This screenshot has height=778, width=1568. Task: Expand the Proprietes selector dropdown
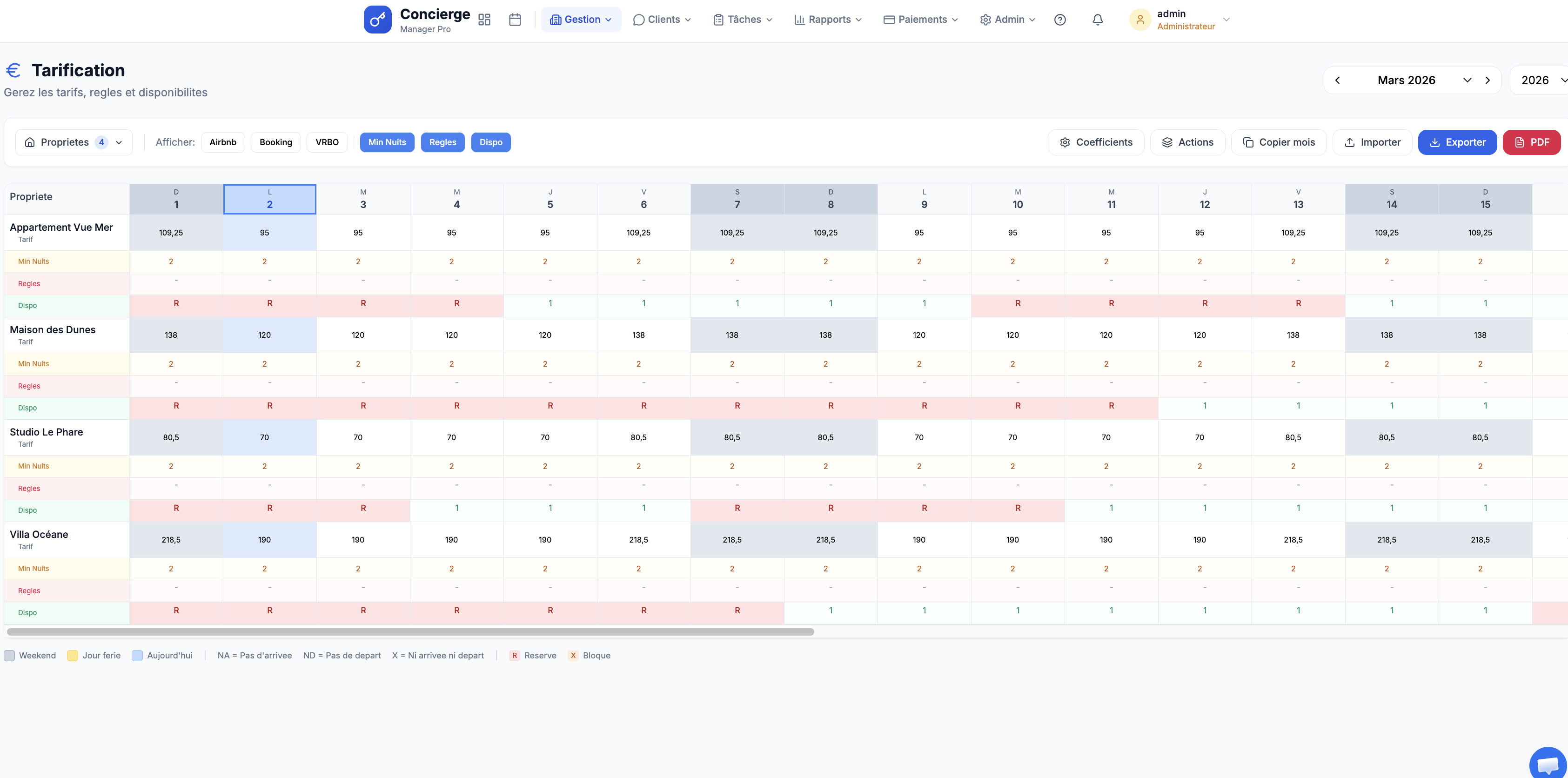click(119, 142)
